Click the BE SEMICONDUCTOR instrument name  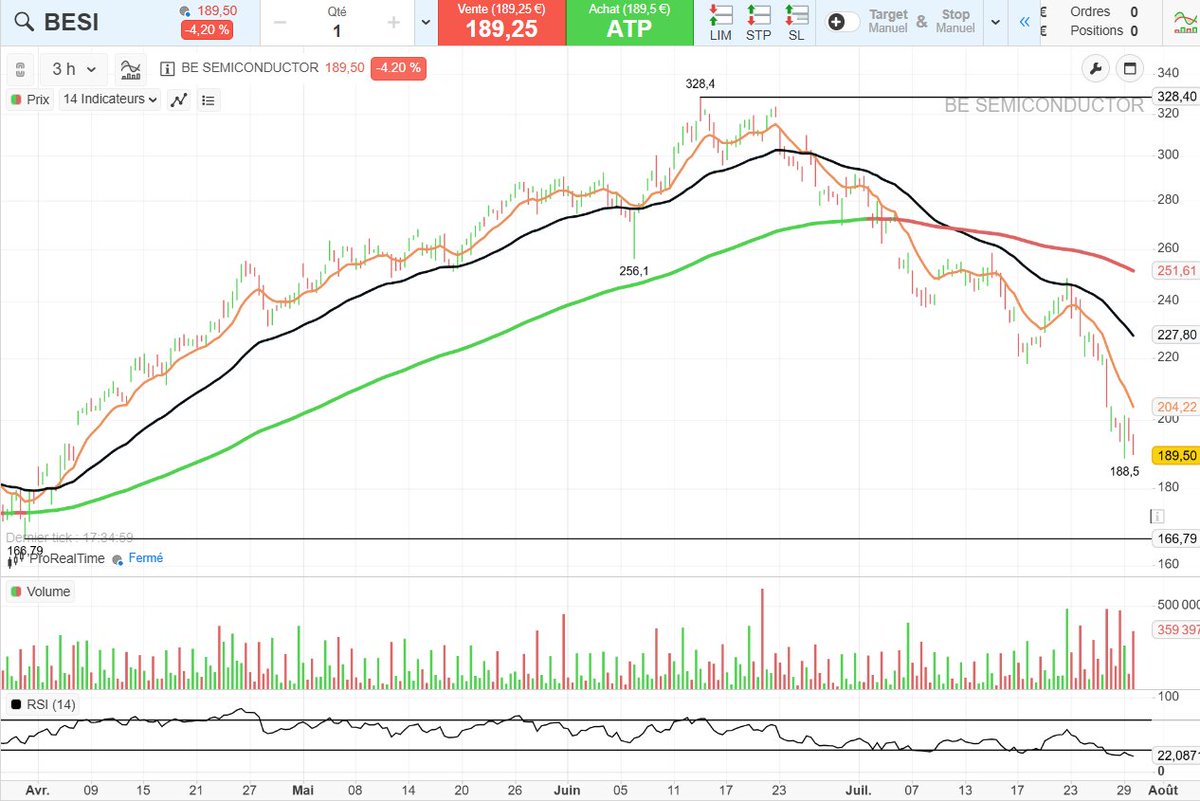pos(250,69)
